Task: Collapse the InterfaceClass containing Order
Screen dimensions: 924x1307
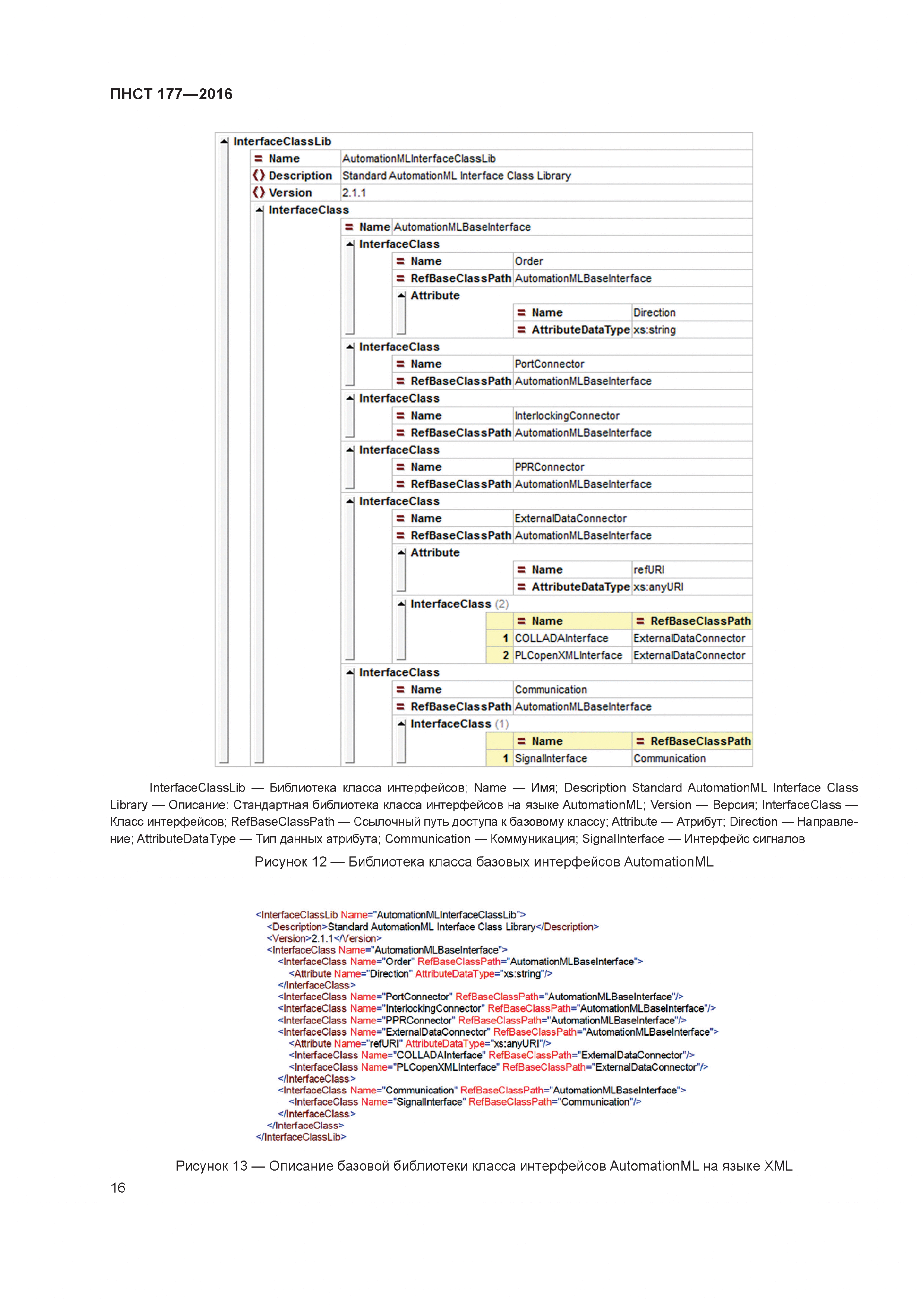Action: point(350,244)
